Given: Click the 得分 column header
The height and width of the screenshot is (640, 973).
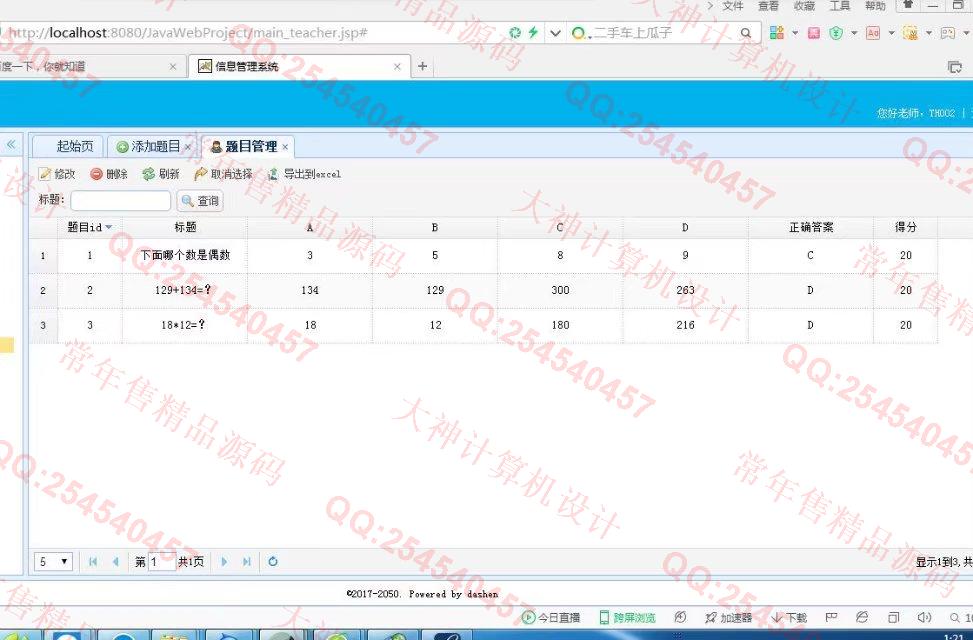Looking at the screenshot, I should (905, 227).
